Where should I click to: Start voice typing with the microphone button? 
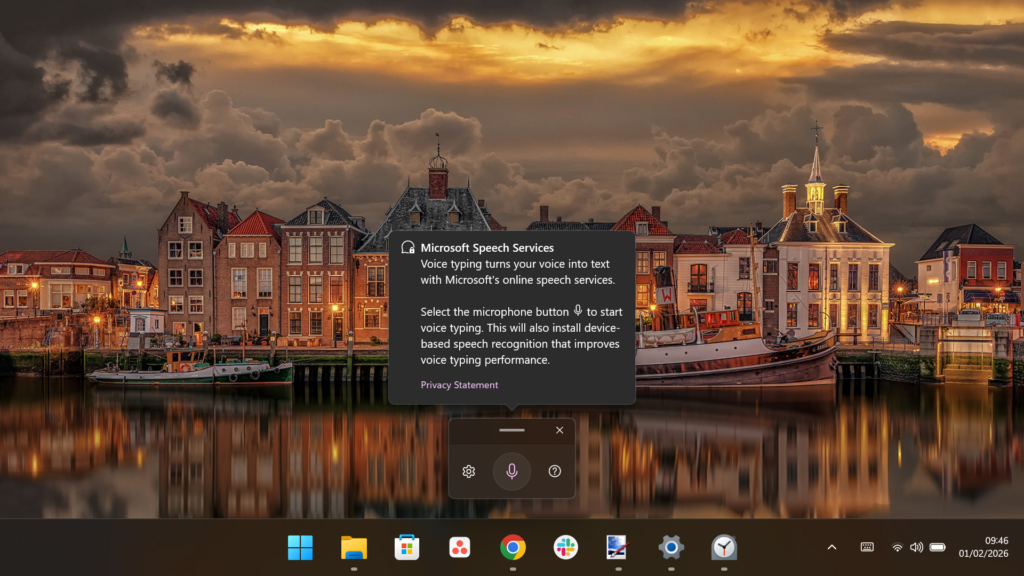point(512,470)
